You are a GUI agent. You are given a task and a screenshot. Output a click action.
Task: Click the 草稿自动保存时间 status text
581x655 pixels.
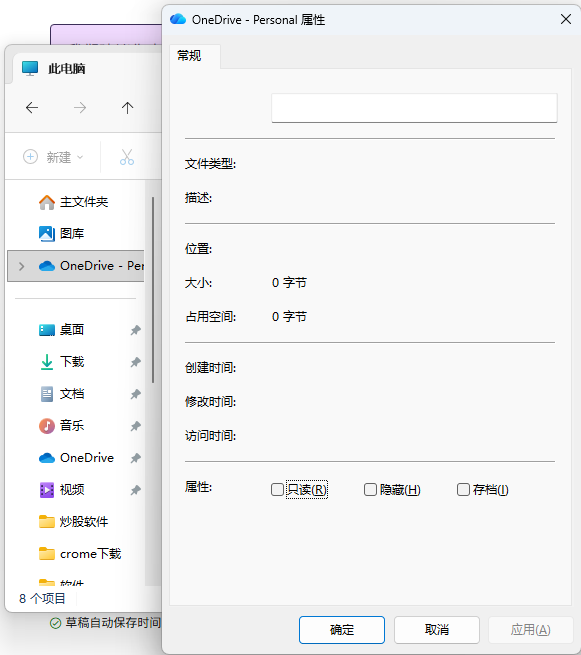coord(113,623)
